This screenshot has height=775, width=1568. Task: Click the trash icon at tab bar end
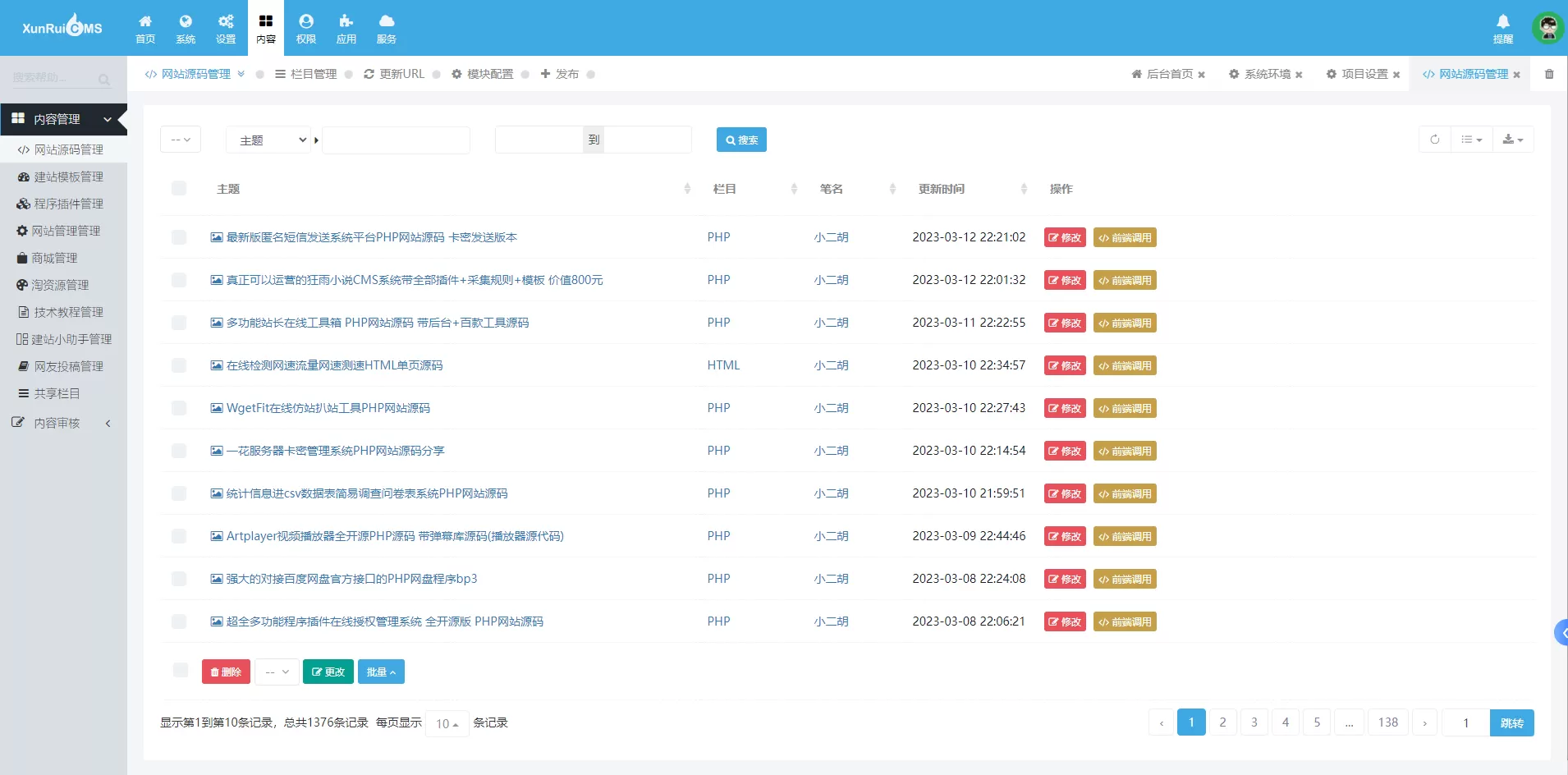1549,74
